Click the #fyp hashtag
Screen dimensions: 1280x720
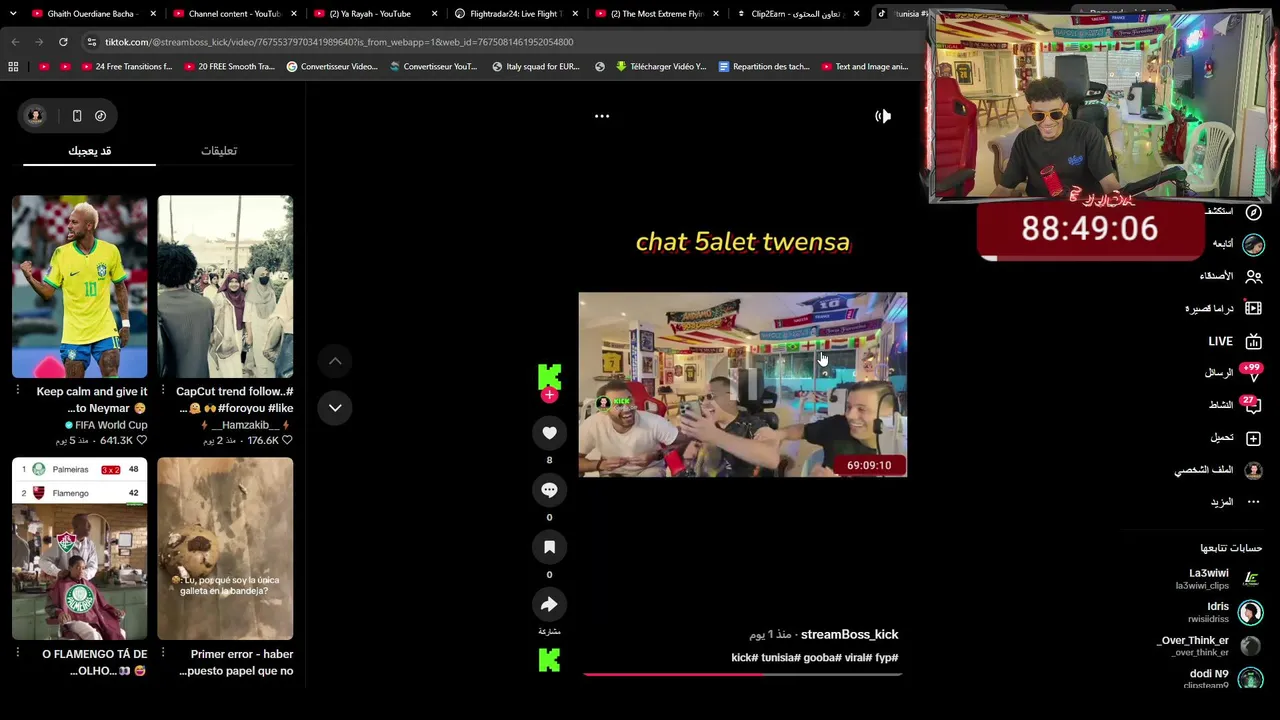tap(888, 658)
